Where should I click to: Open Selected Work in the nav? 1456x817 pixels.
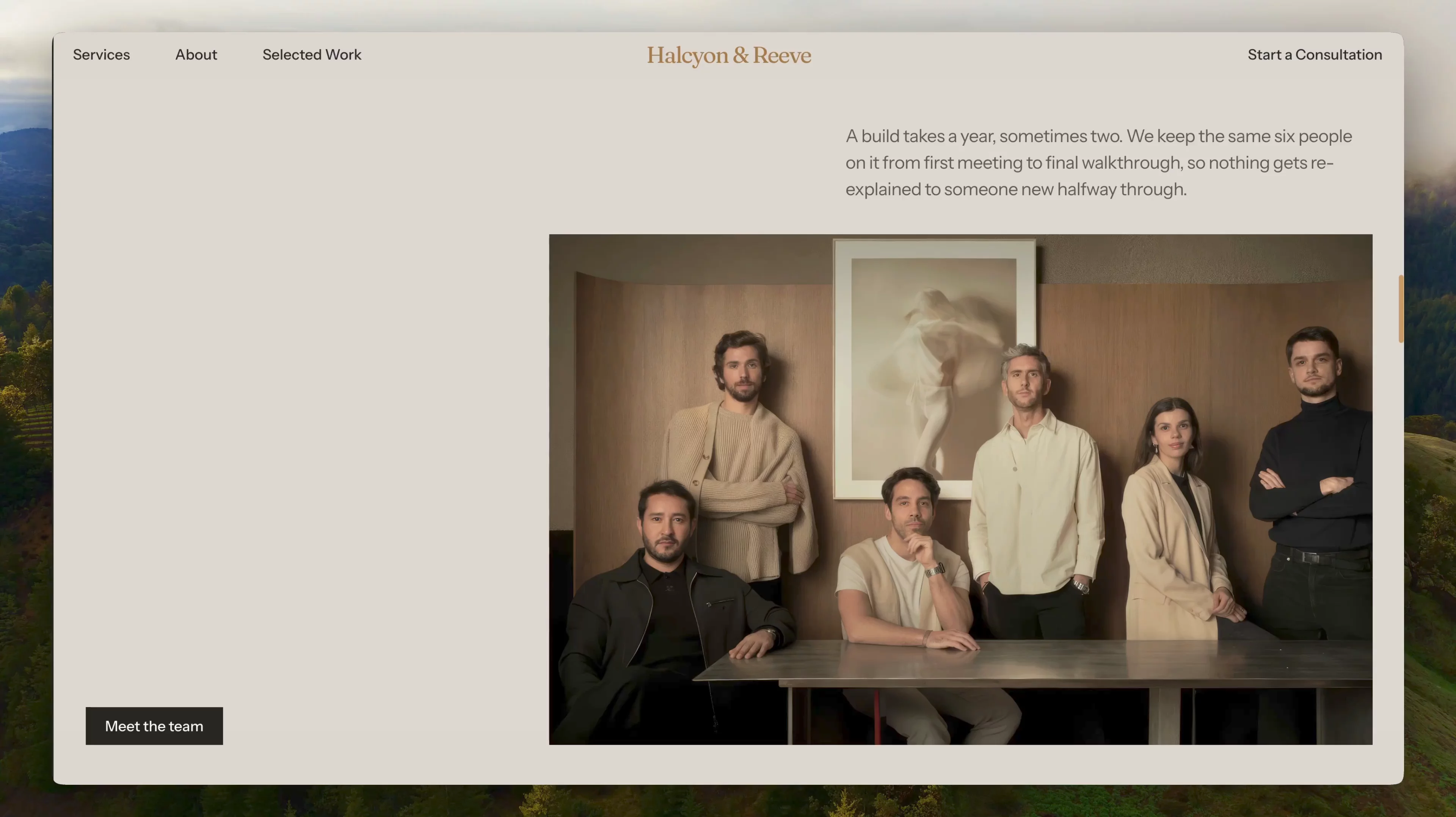(x=311, y=55)
